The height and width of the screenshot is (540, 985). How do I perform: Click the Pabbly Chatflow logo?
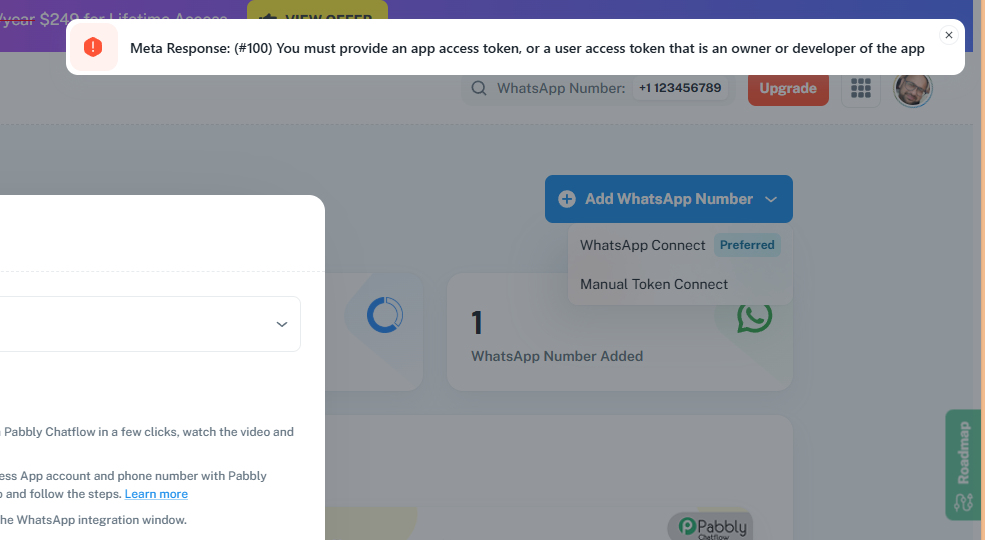click(710, 527)
